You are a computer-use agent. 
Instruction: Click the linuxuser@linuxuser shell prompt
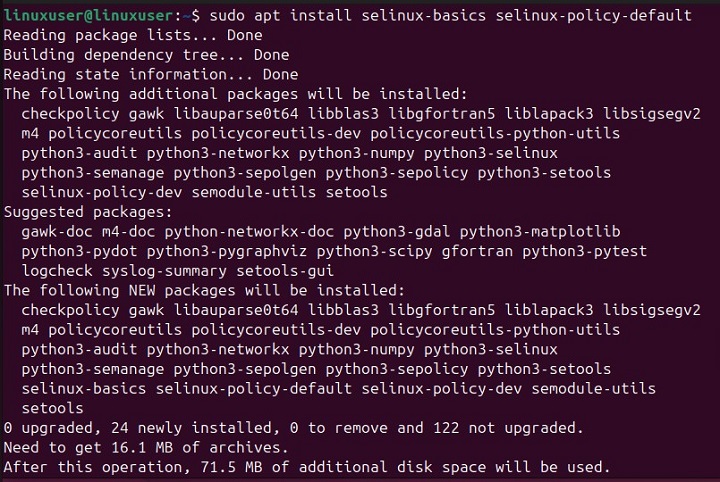[x=86, y=15]
